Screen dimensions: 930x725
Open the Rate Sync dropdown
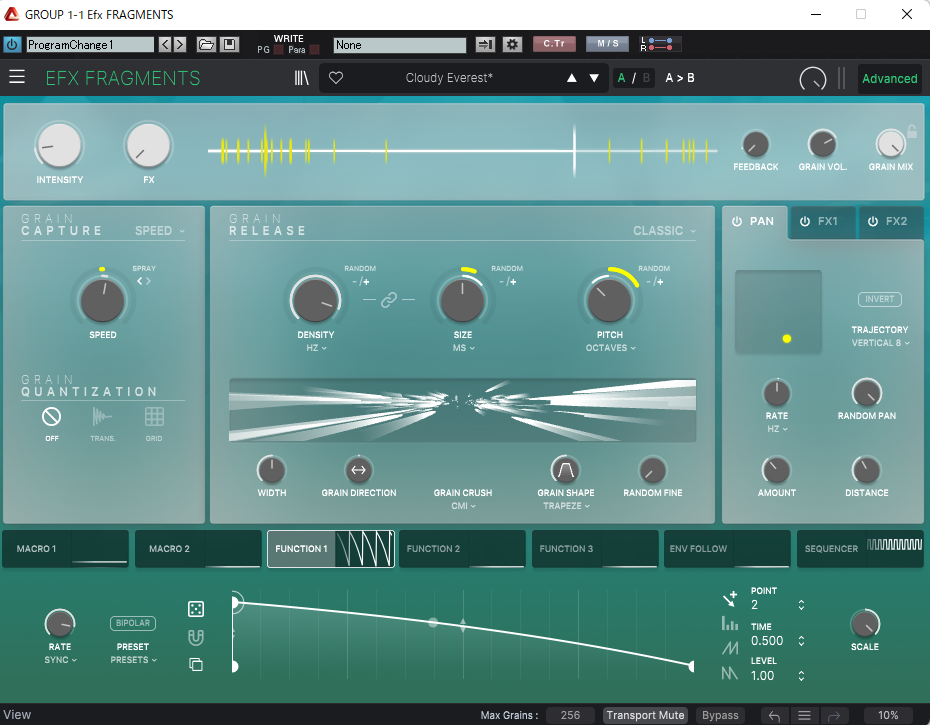[60, 660]
